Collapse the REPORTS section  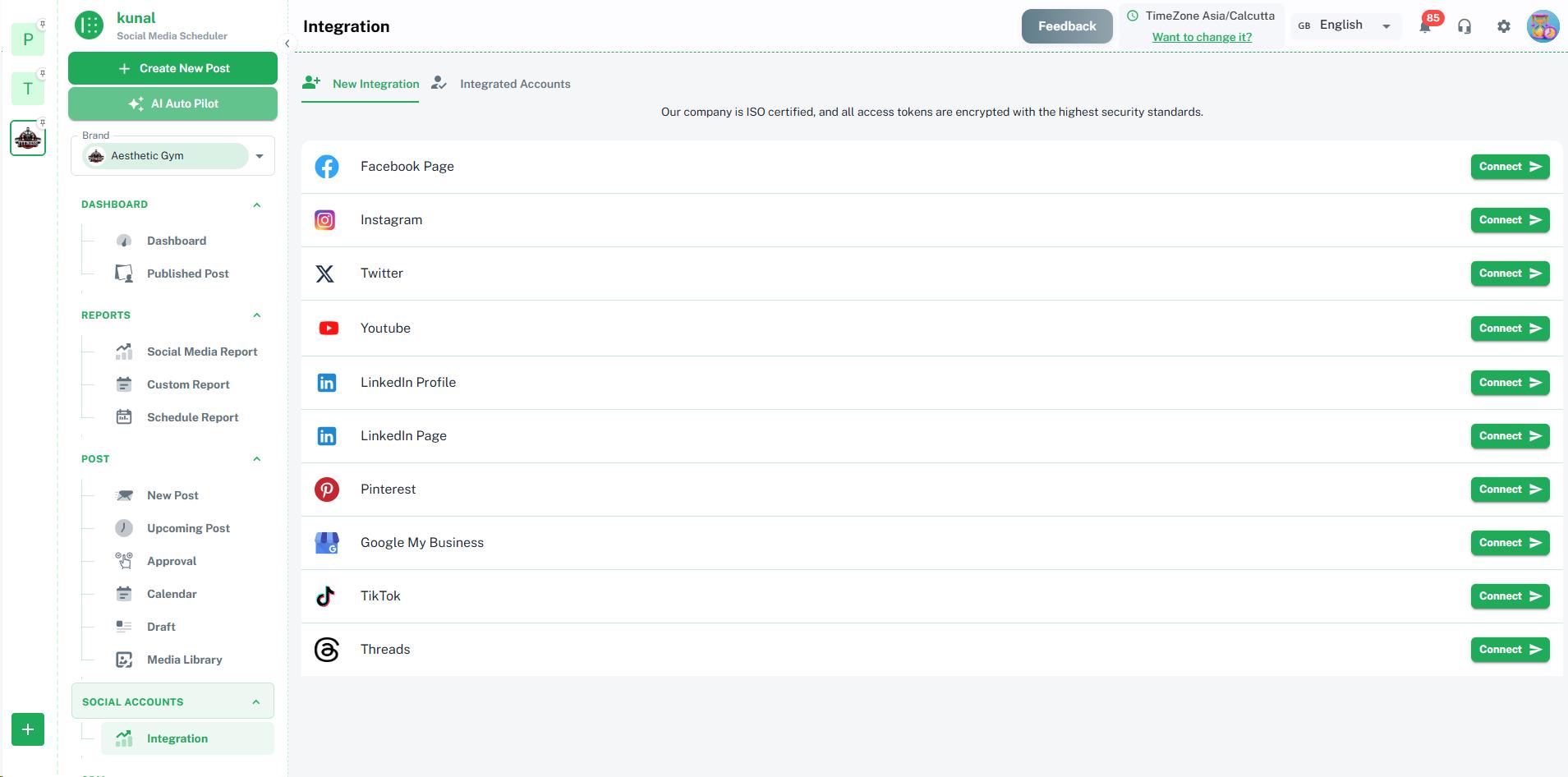[x=256, y=315]
